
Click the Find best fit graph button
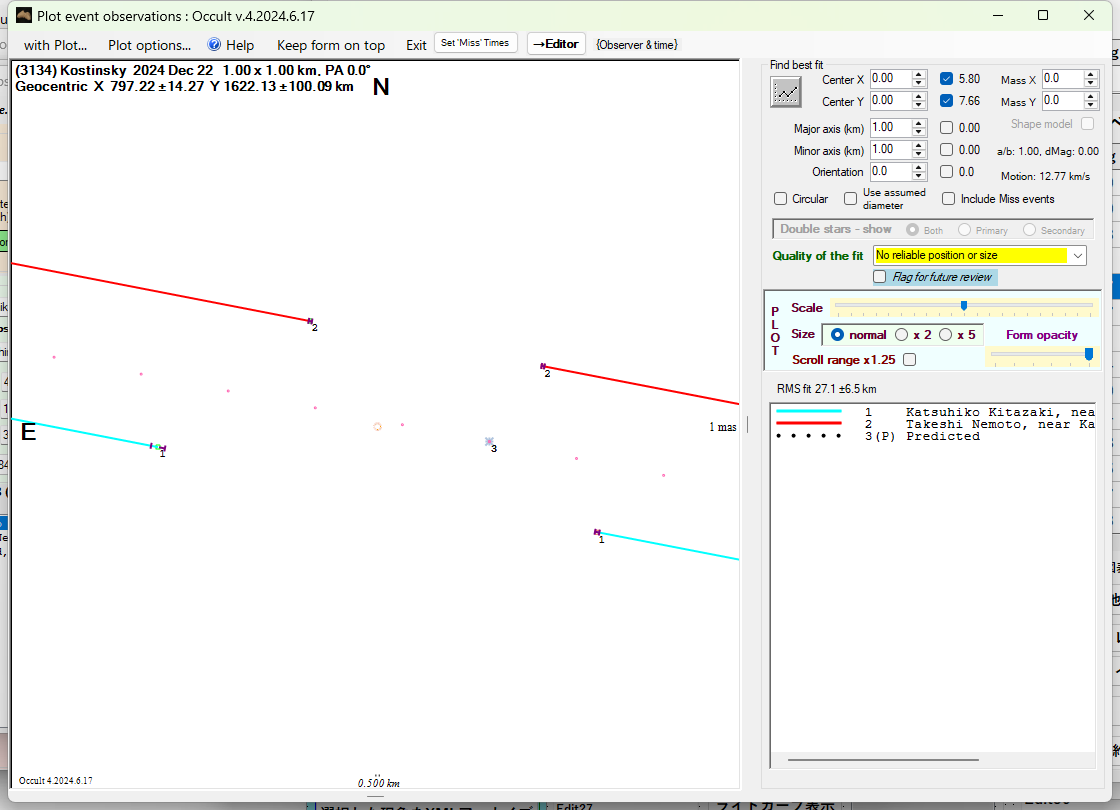[786, 91]
